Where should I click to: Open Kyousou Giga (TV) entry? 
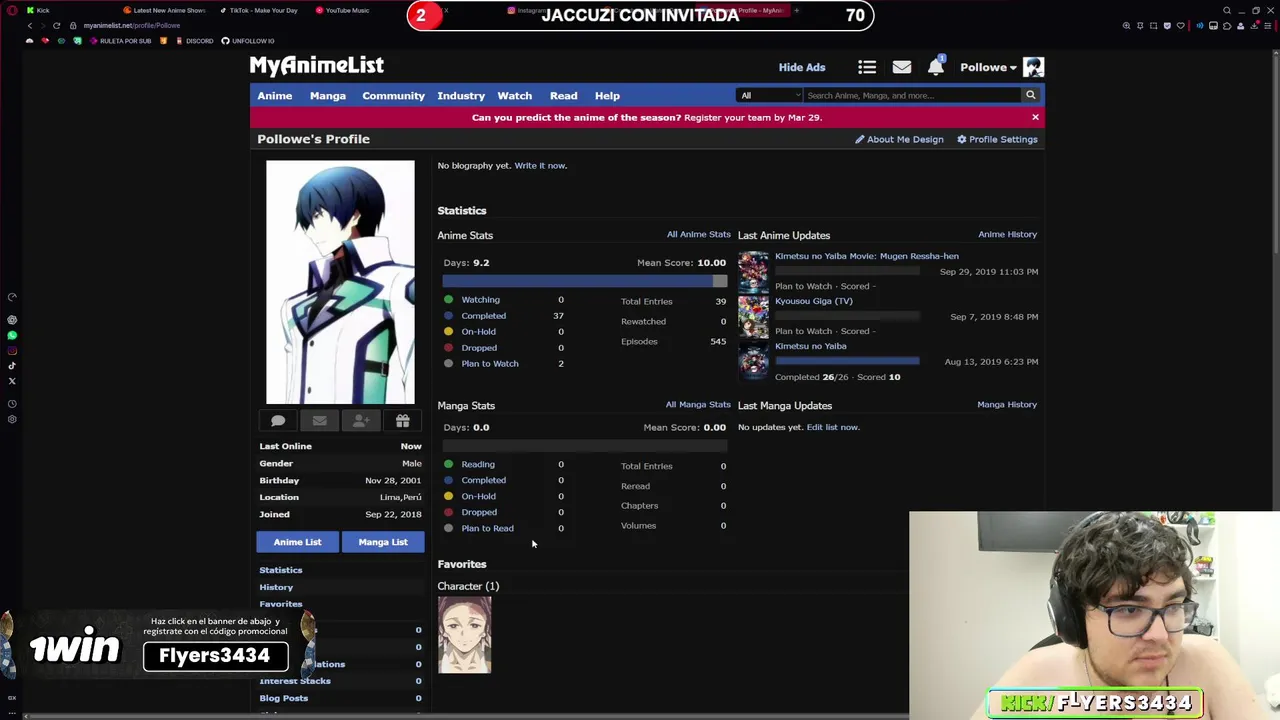tap(814, 301)
